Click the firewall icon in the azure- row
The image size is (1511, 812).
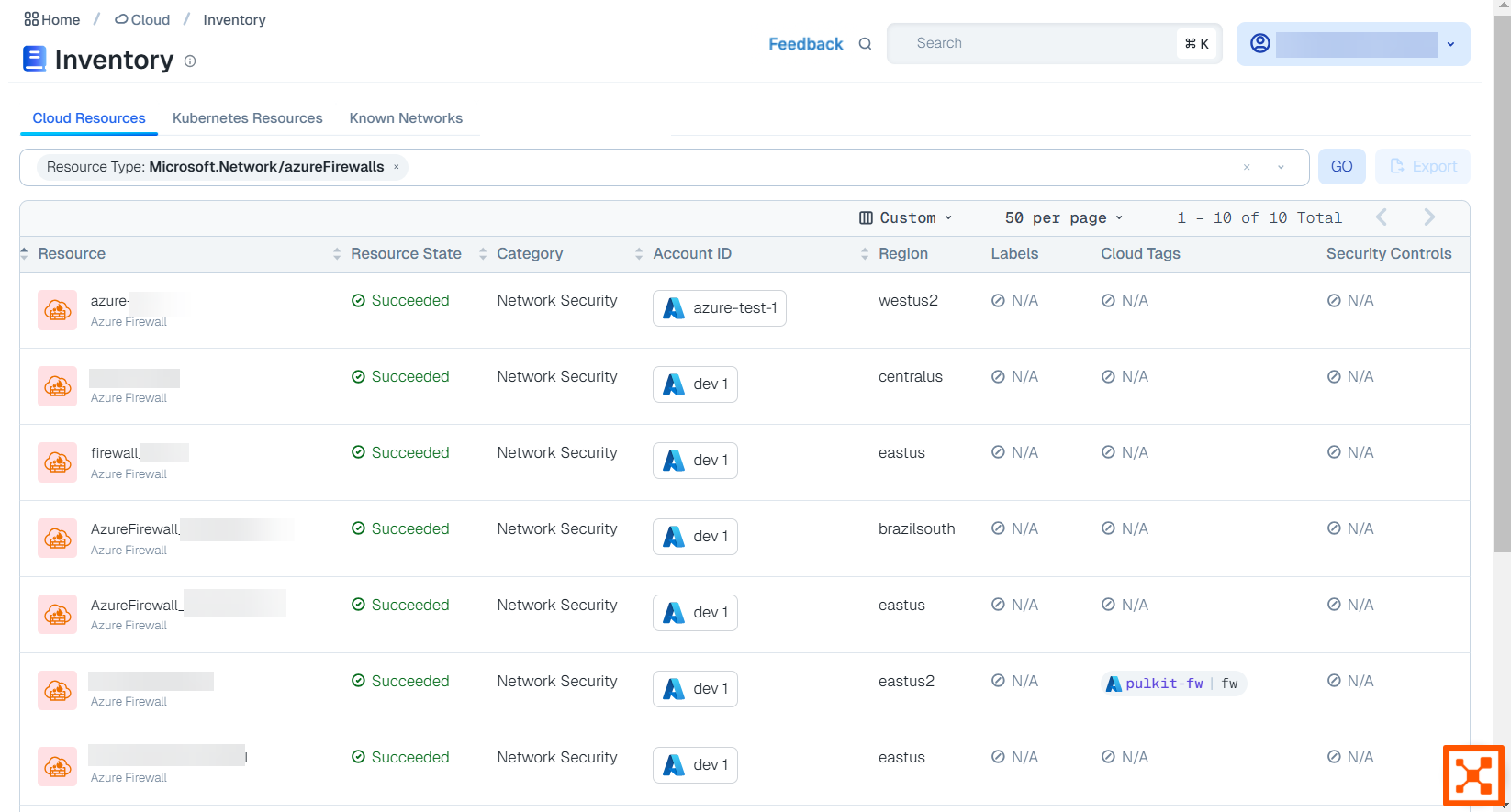tap(58, 310)
